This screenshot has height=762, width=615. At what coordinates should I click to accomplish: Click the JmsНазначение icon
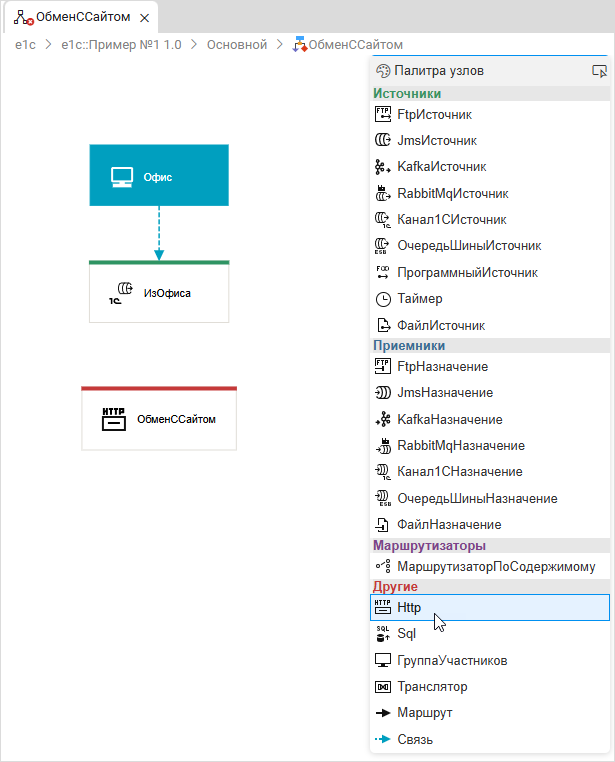[383, 392]
